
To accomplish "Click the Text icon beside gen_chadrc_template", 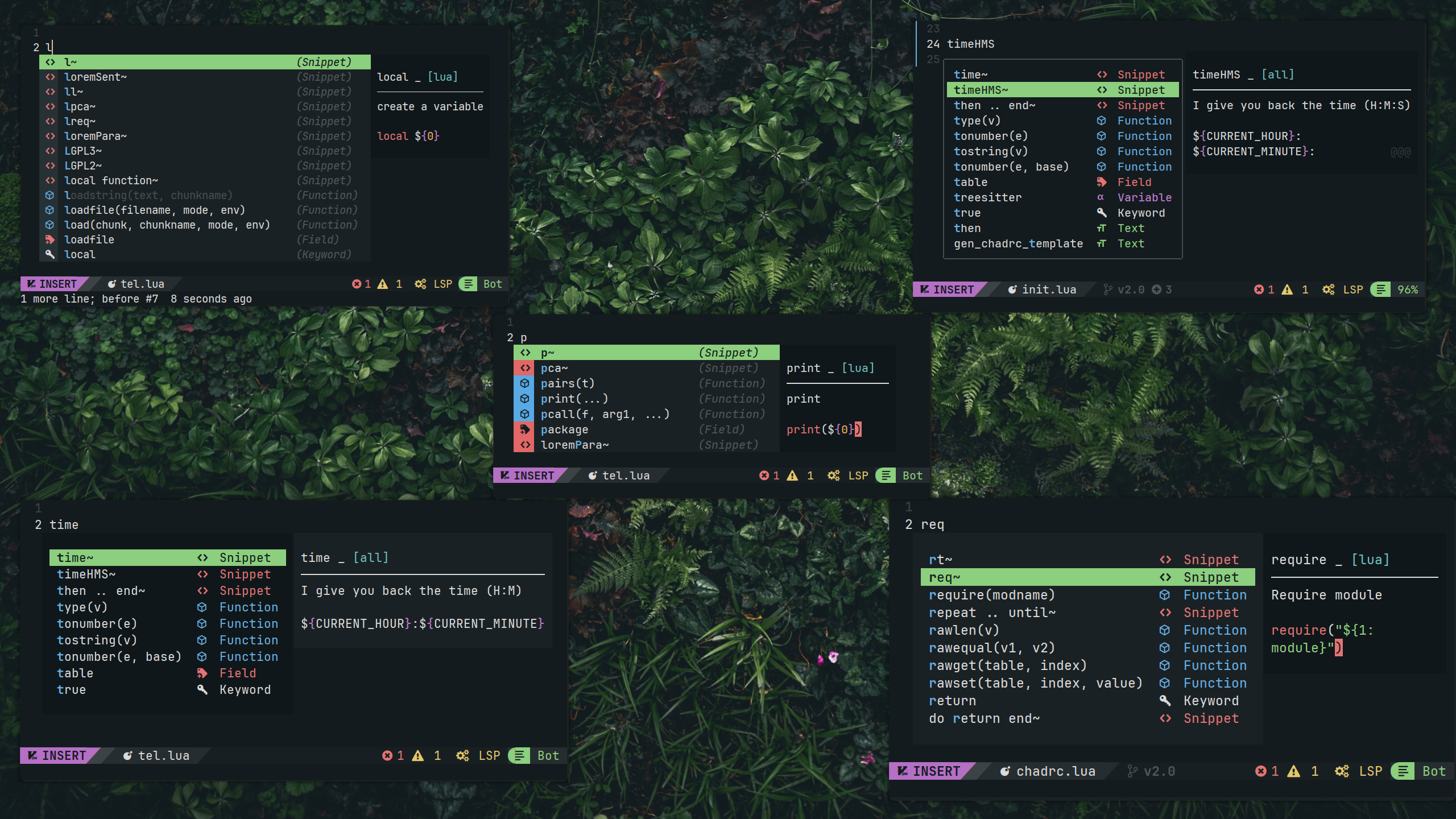I will pyautogui.click(x=1102, y=243).
